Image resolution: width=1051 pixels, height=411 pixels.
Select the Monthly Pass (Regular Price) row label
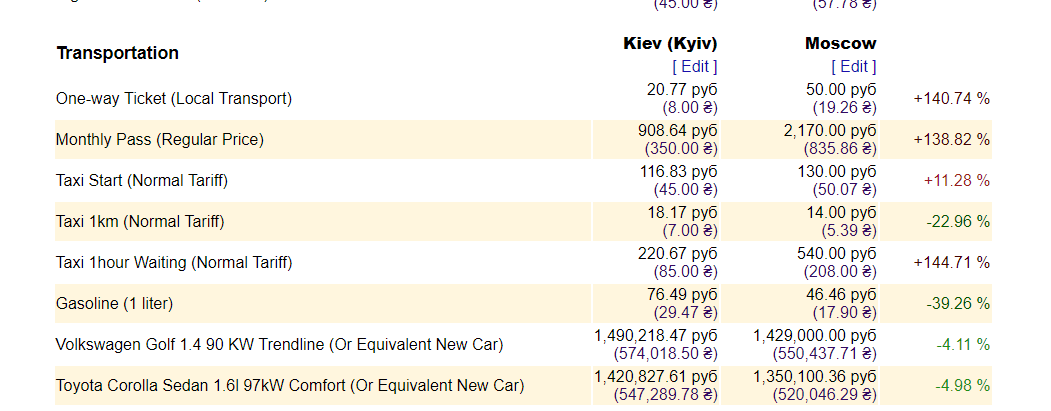(160, 140)
